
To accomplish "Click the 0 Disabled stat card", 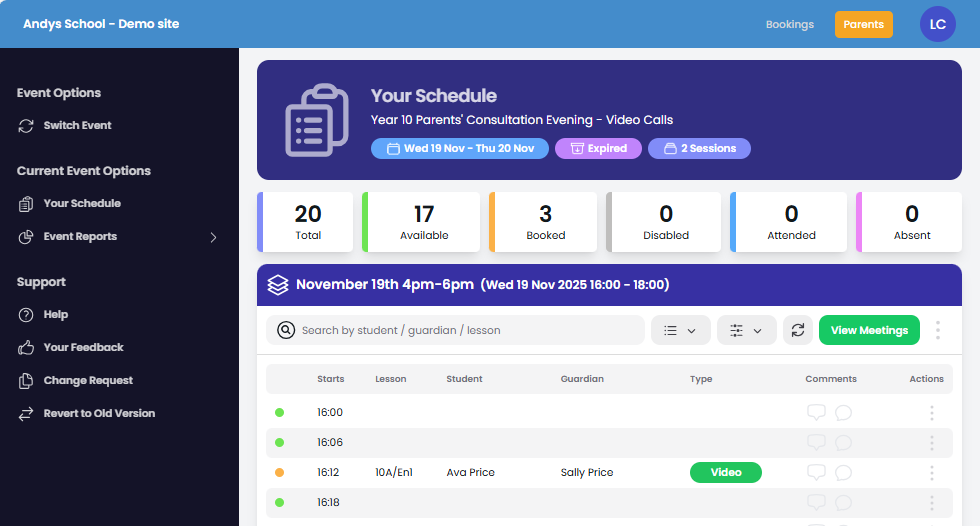I will click(663, 222).
